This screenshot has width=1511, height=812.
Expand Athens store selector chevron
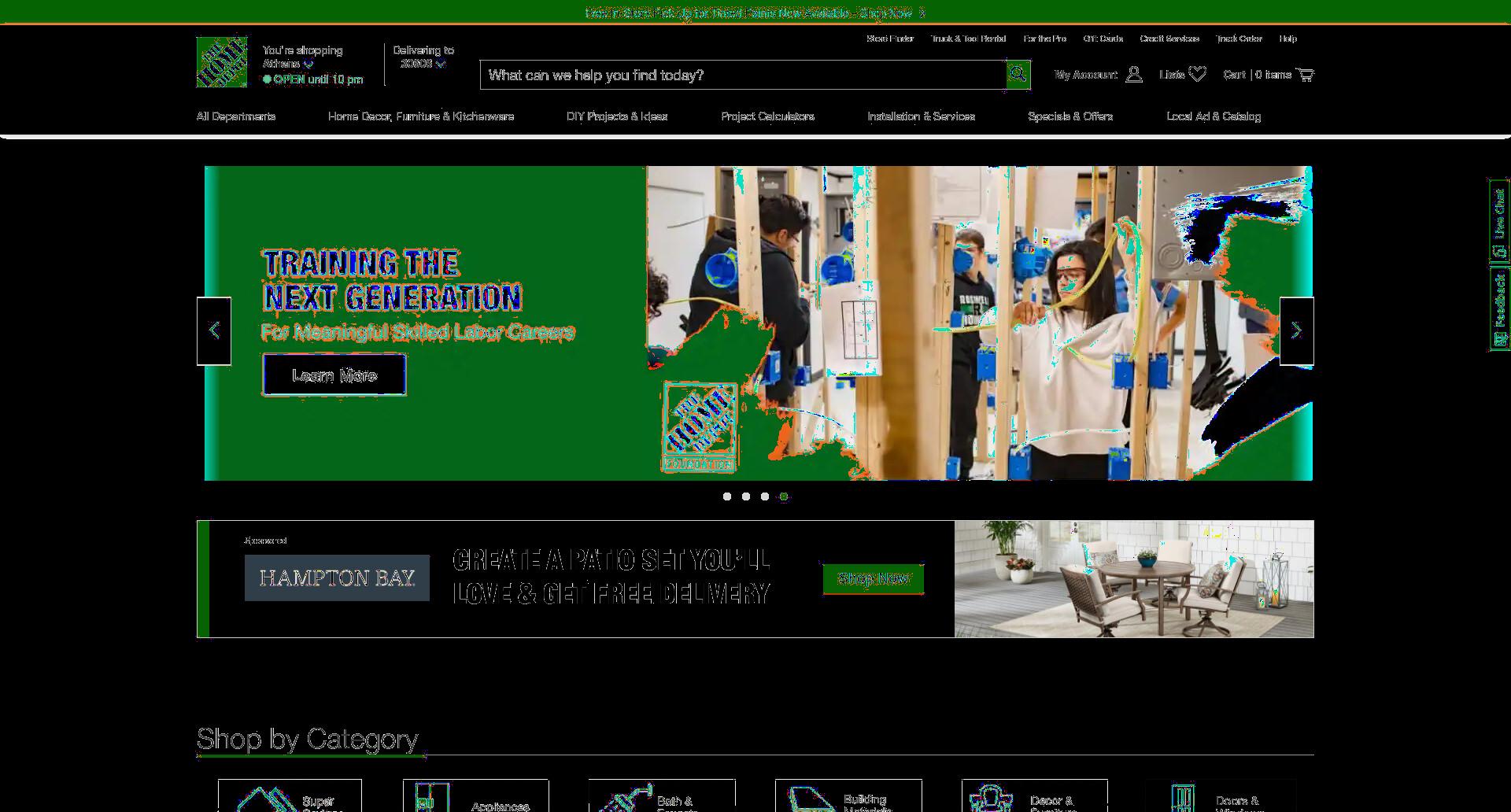308,65
